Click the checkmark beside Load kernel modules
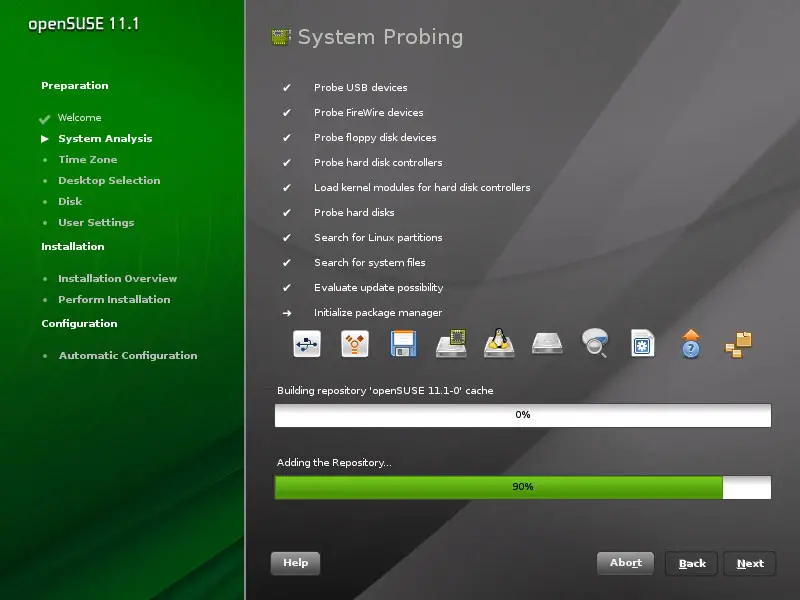This screenshot has height=600, width=800. [x=287, y=188]
